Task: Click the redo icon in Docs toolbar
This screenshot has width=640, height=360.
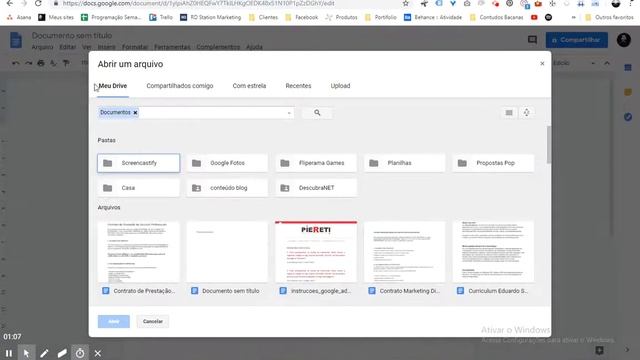Action: coord(28,63)
